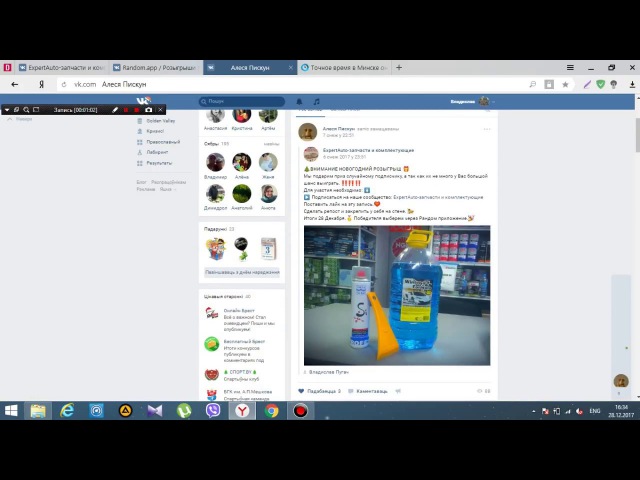This screenshot has height=480, width=640.
Task: Click Каментаваць comment button
Action: tap(368, 391)
